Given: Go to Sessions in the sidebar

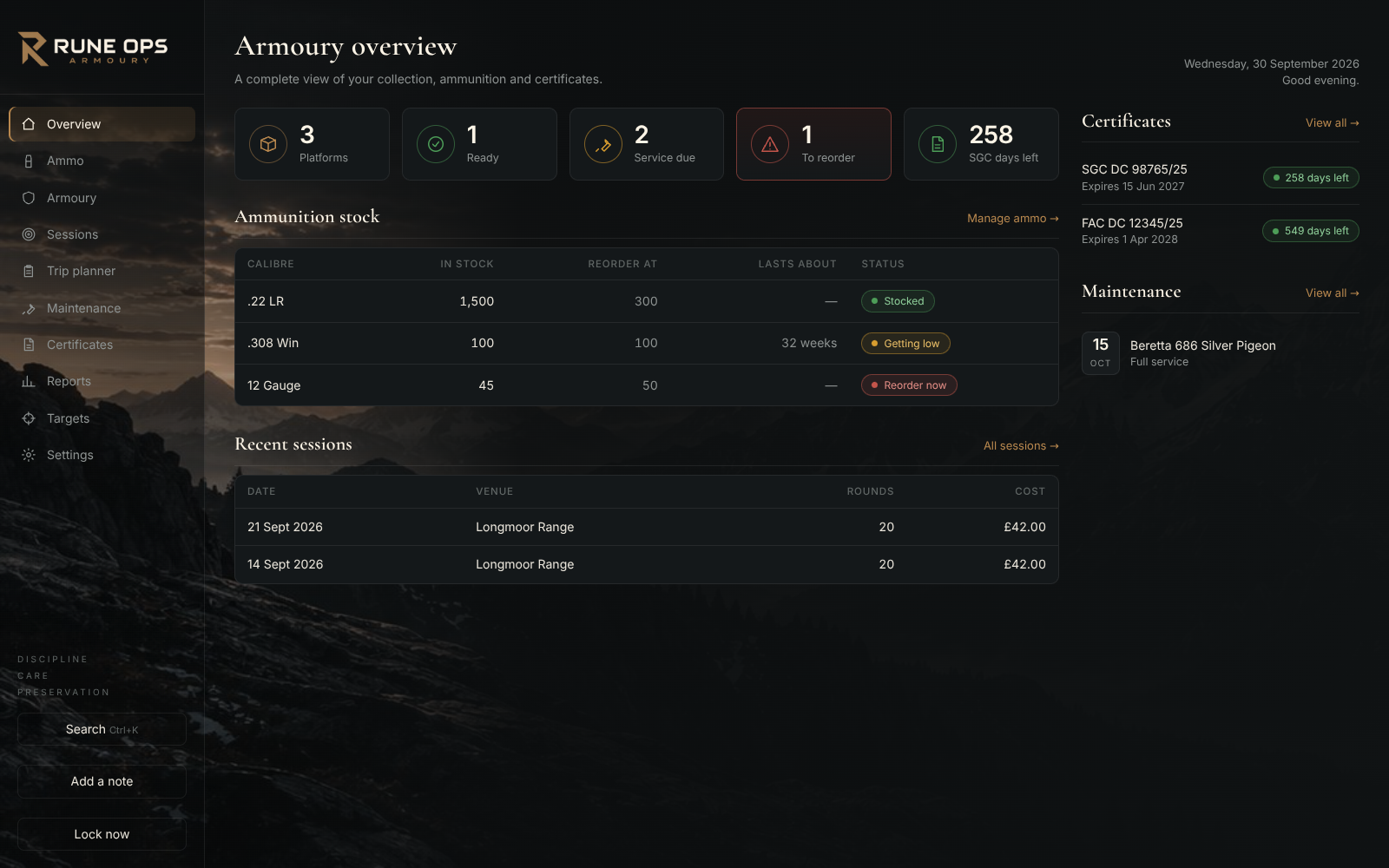Looking at the screenshot, I should [x=102, y=234].
